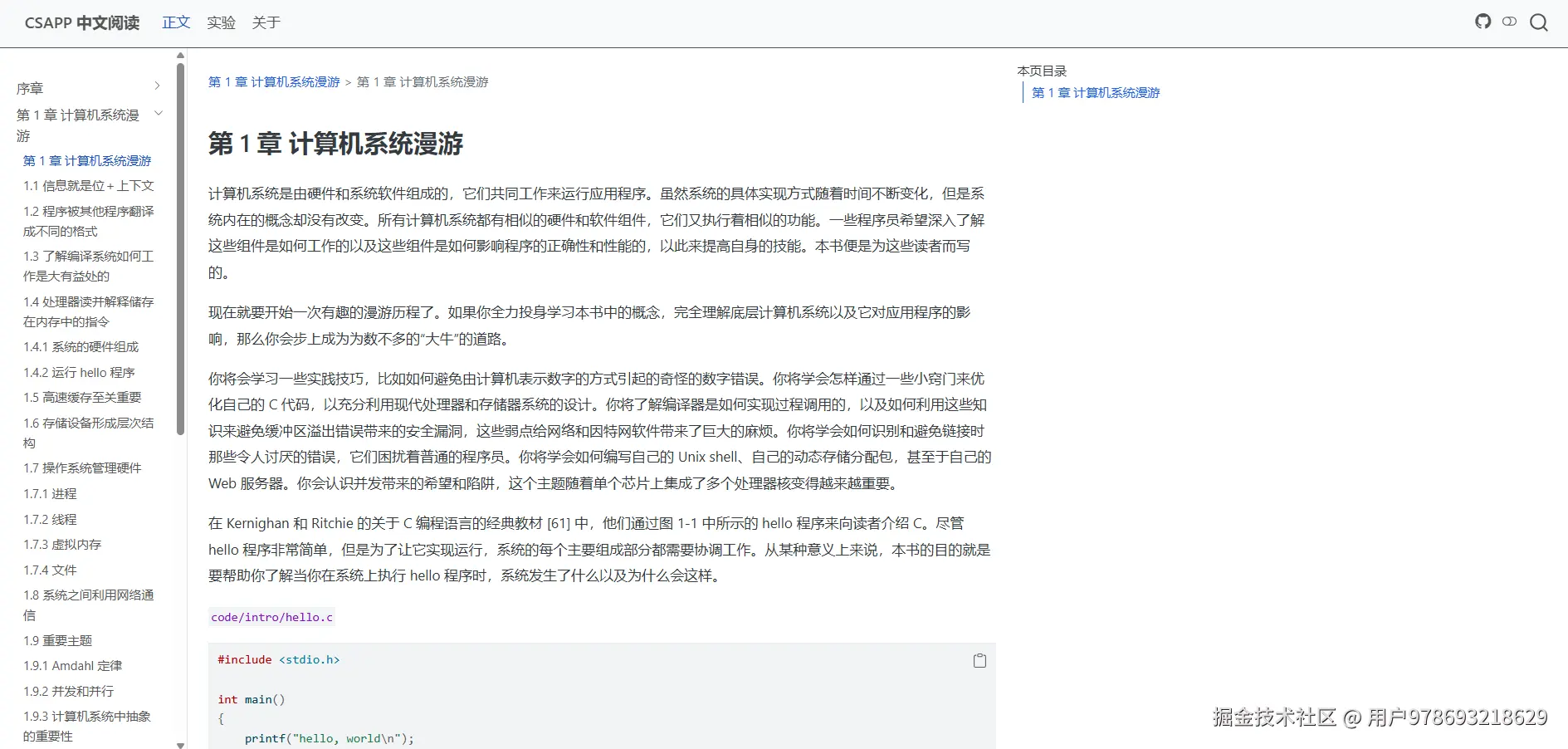Click the code/intro/hello.c file label
Viewport: 1568px width, 749px height.
tap(271, 617)
